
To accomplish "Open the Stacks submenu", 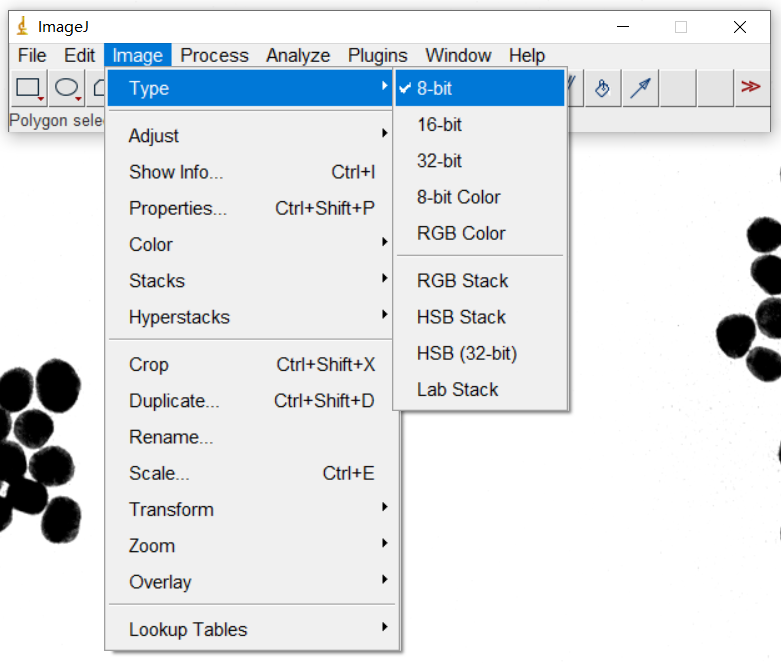I will [157, 281].
